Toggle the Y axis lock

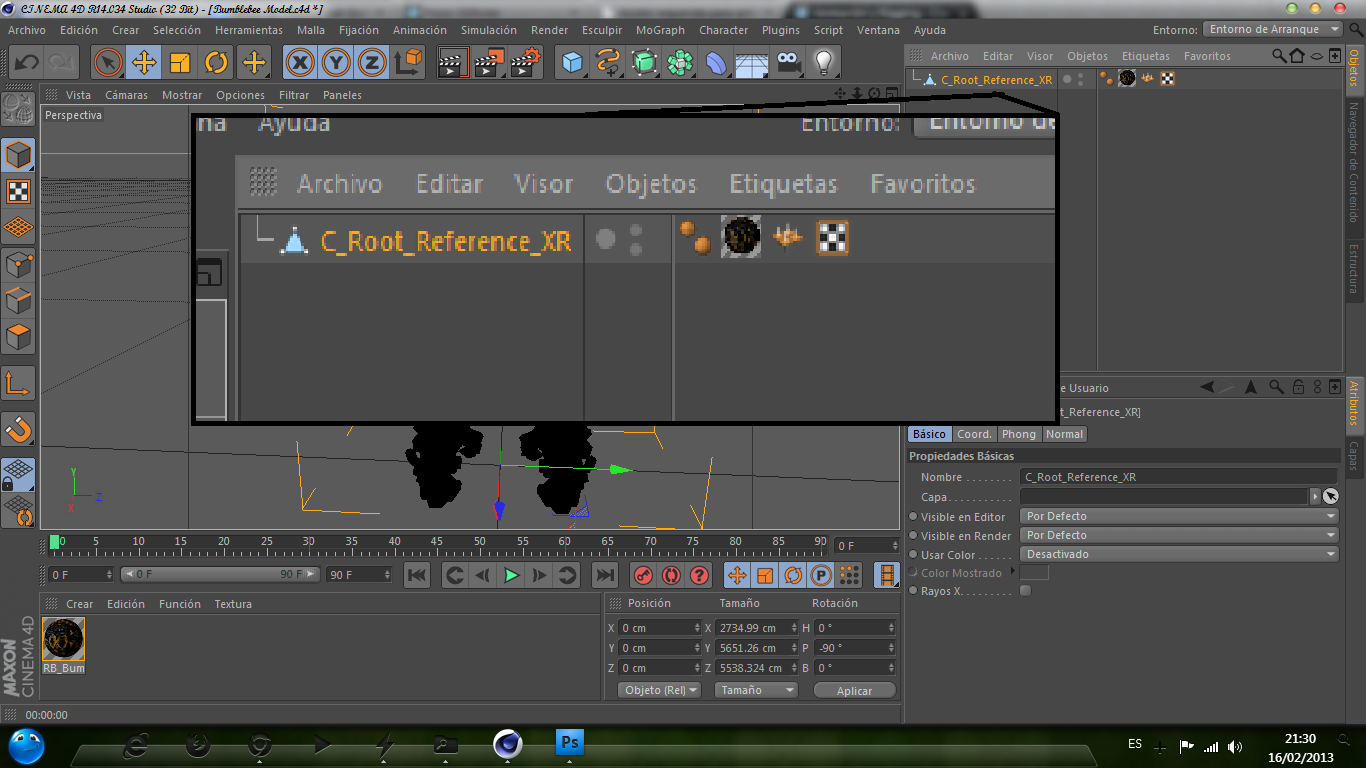tap(336, 63)
